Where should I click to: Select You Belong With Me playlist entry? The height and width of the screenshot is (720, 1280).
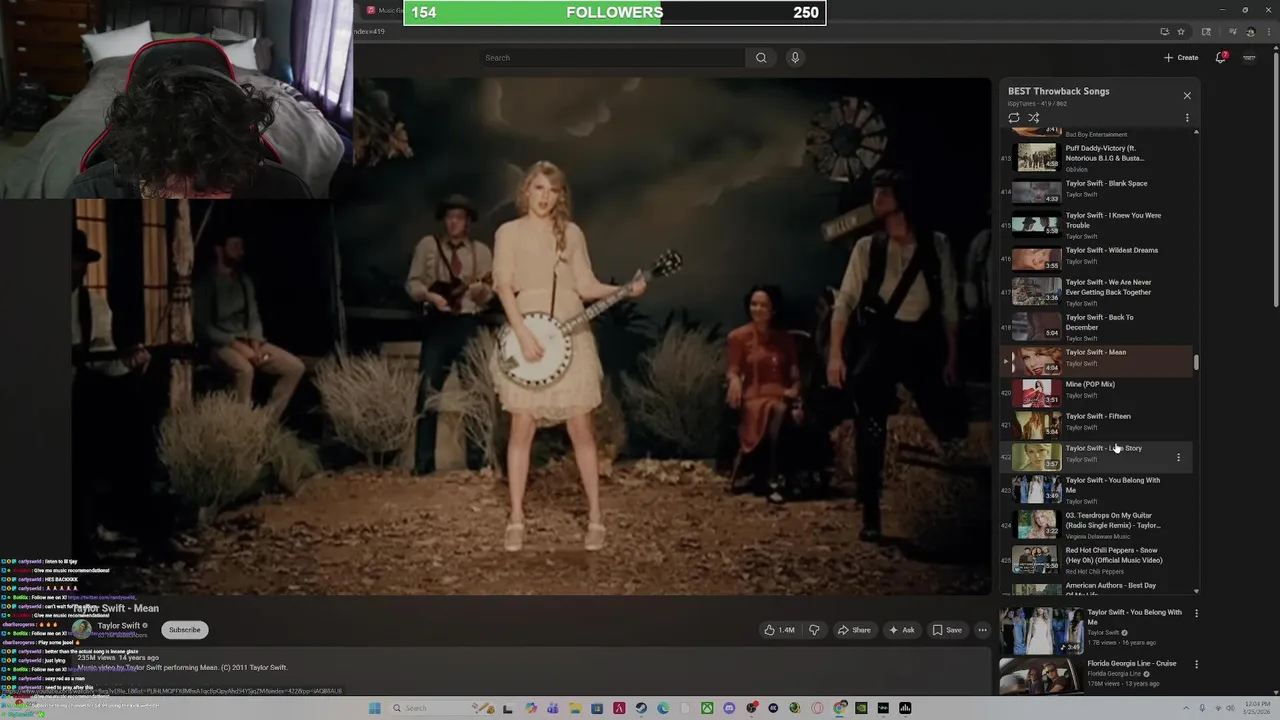(1097, 489)
